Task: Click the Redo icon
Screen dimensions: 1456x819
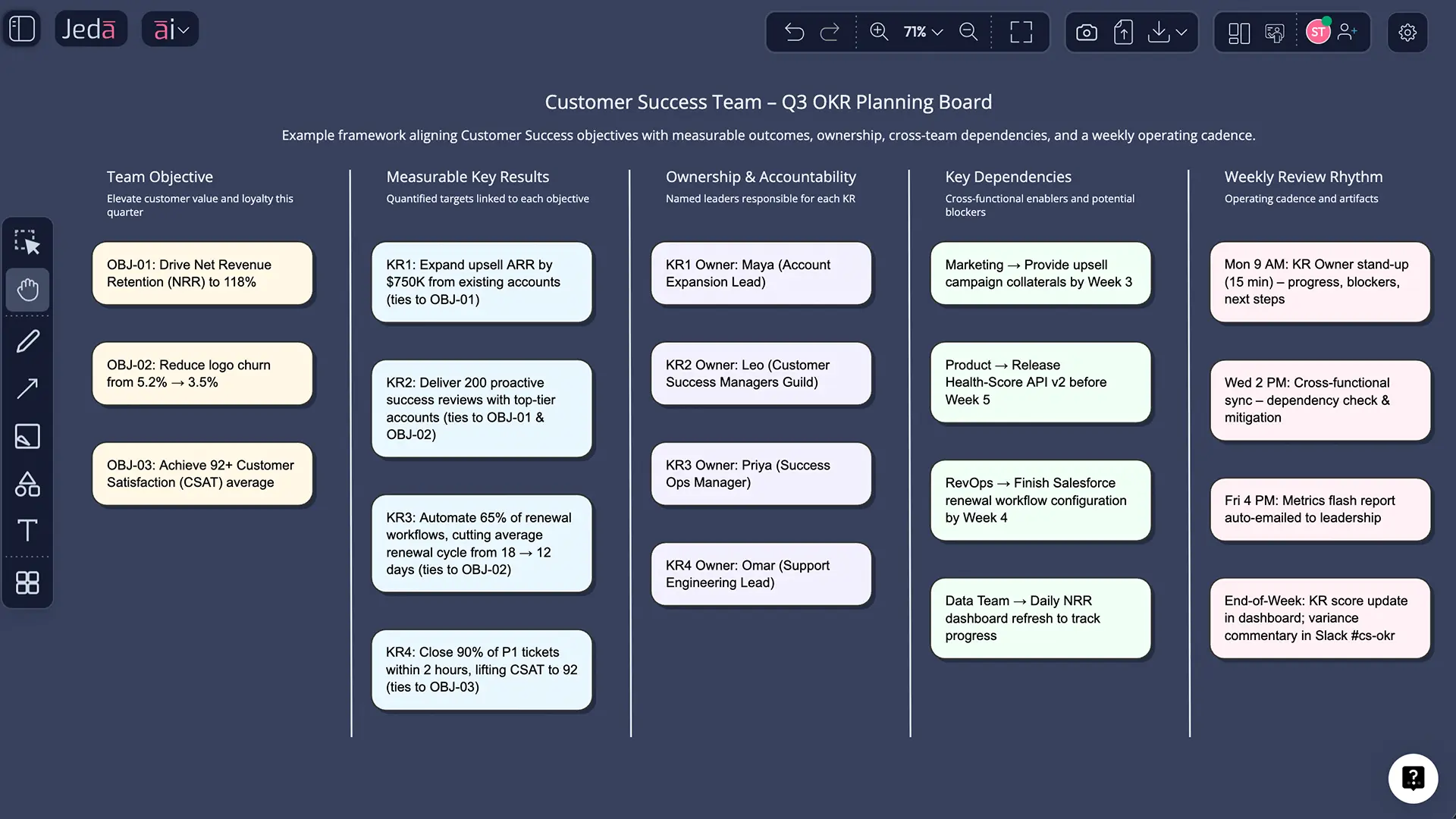Action: pos(831,32)
